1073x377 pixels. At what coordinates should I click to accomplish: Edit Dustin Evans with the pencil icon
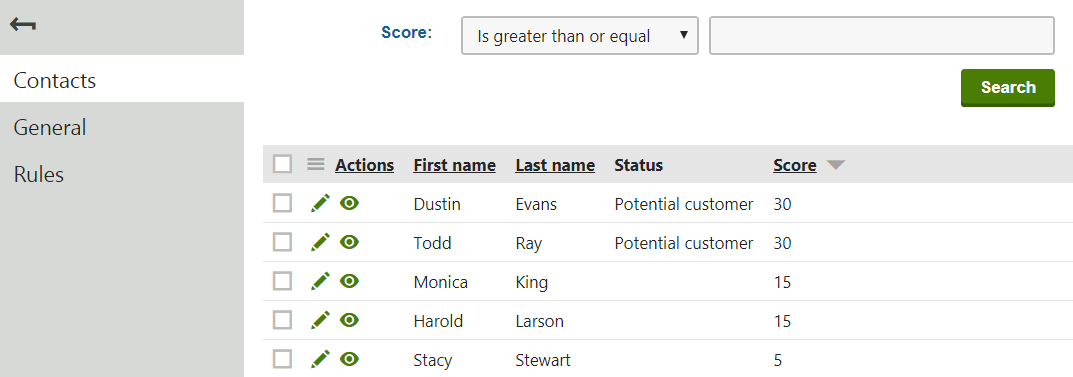coord(320,203)
